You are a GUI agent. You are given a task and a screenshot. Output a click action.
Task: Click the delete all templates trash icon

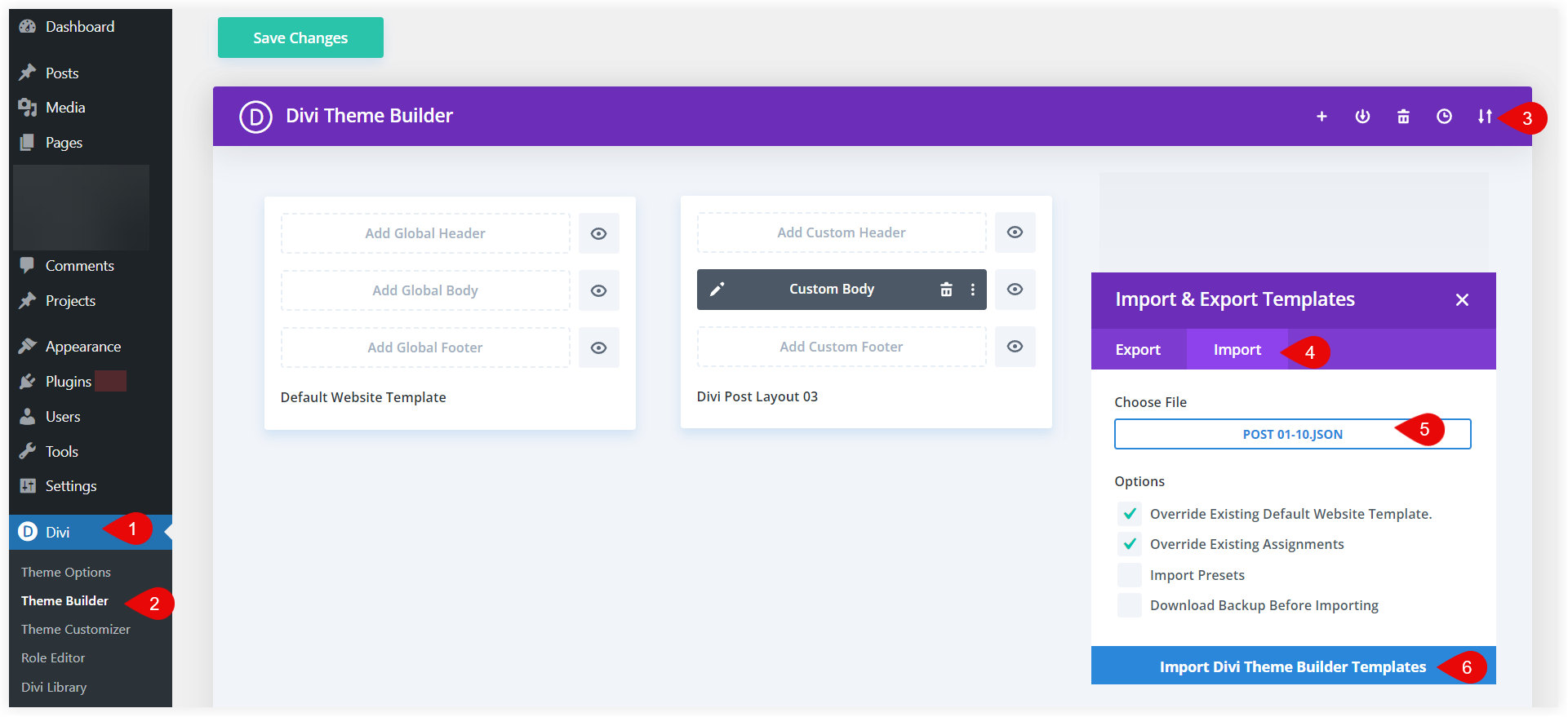pyautogui.click(x=1403, y=117)
